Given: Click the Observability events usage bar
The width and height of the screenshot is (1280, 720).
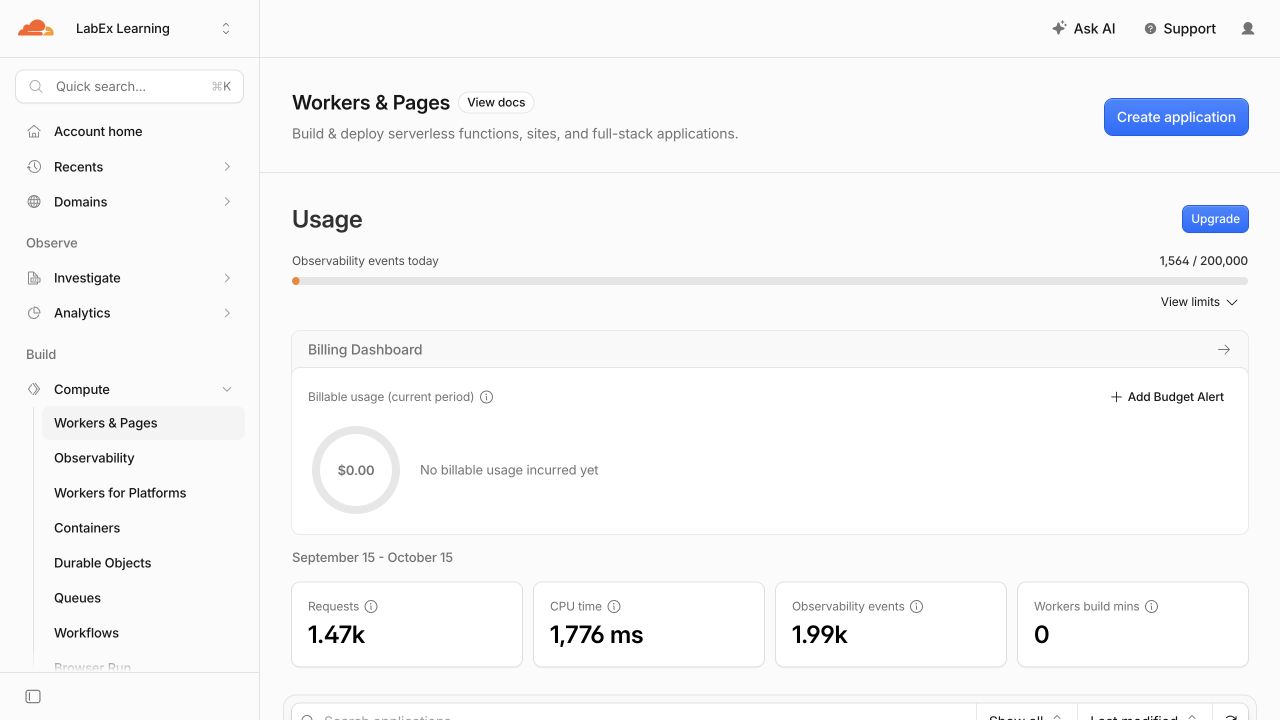Looking at the screenshot, I should coord(770,281).
